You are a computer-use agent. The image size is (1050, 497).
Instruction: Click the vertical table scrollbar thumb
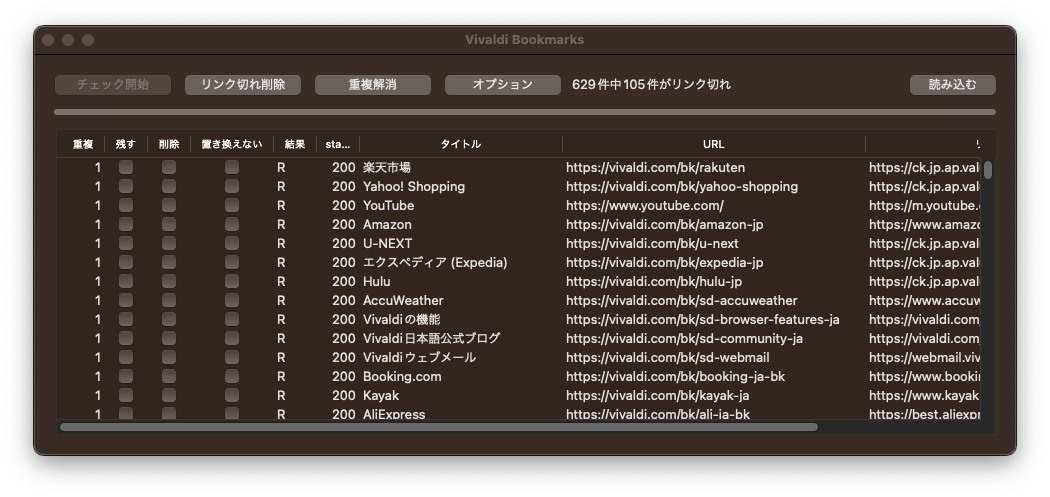pos(988,169)
